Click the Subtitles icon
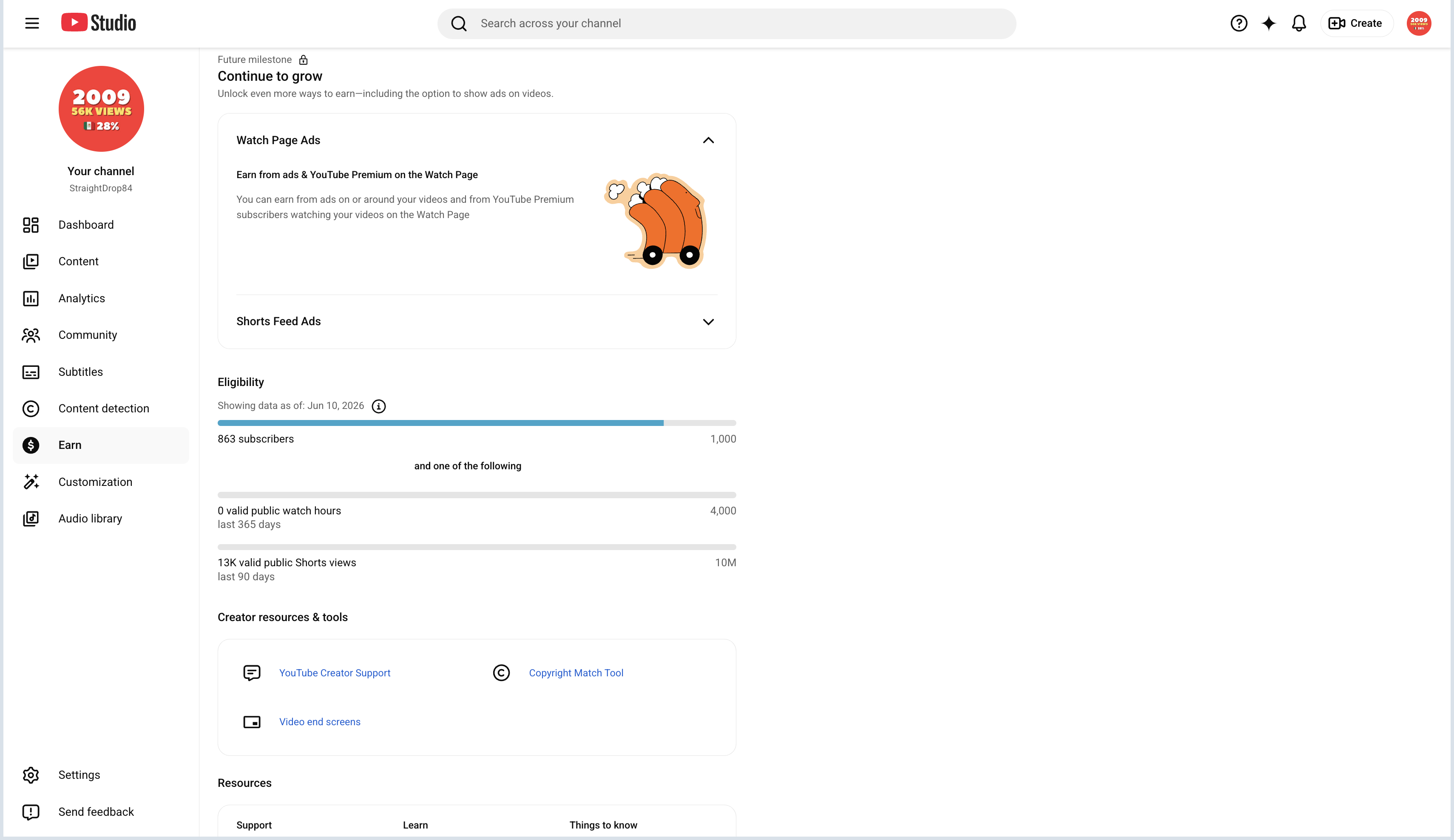Screen dimensions: 1454x840 31,372
